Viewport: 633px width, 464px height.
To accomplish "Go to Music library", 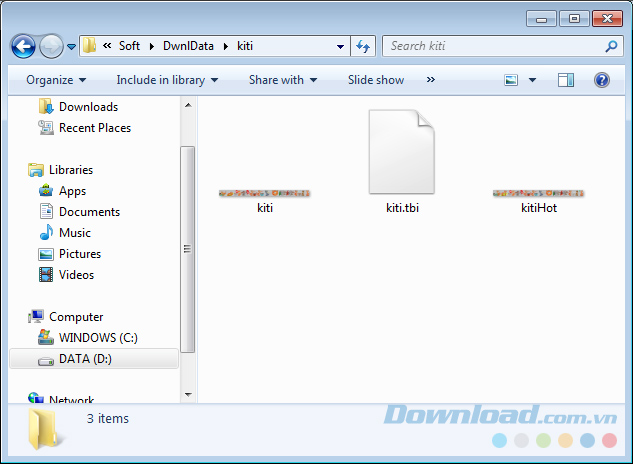I will pyautogui.click(x=74, y=233).
